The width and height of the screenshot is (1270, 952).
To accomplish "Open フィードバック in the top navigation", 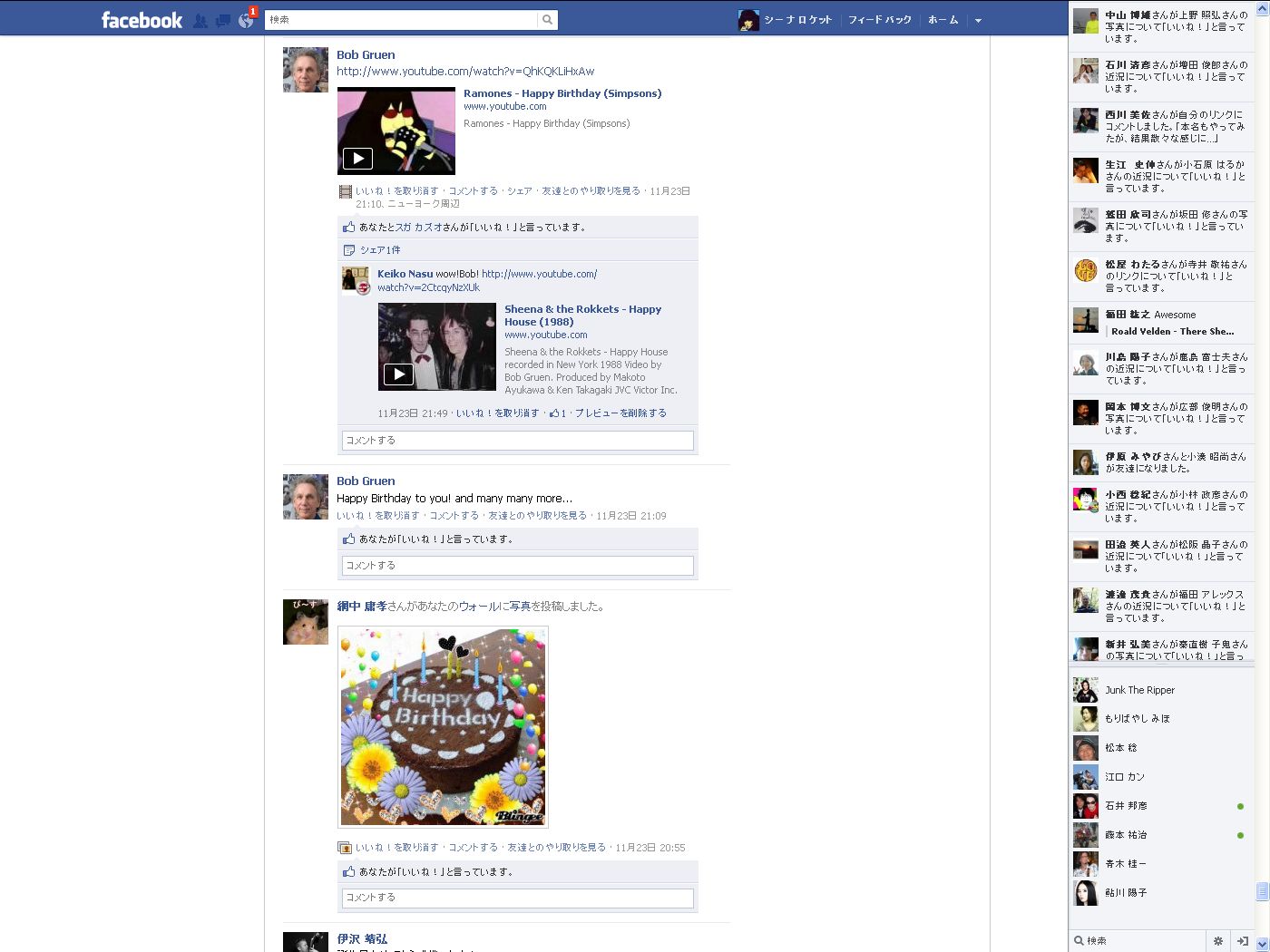I will pyautogui.click(x=879, y=20).
